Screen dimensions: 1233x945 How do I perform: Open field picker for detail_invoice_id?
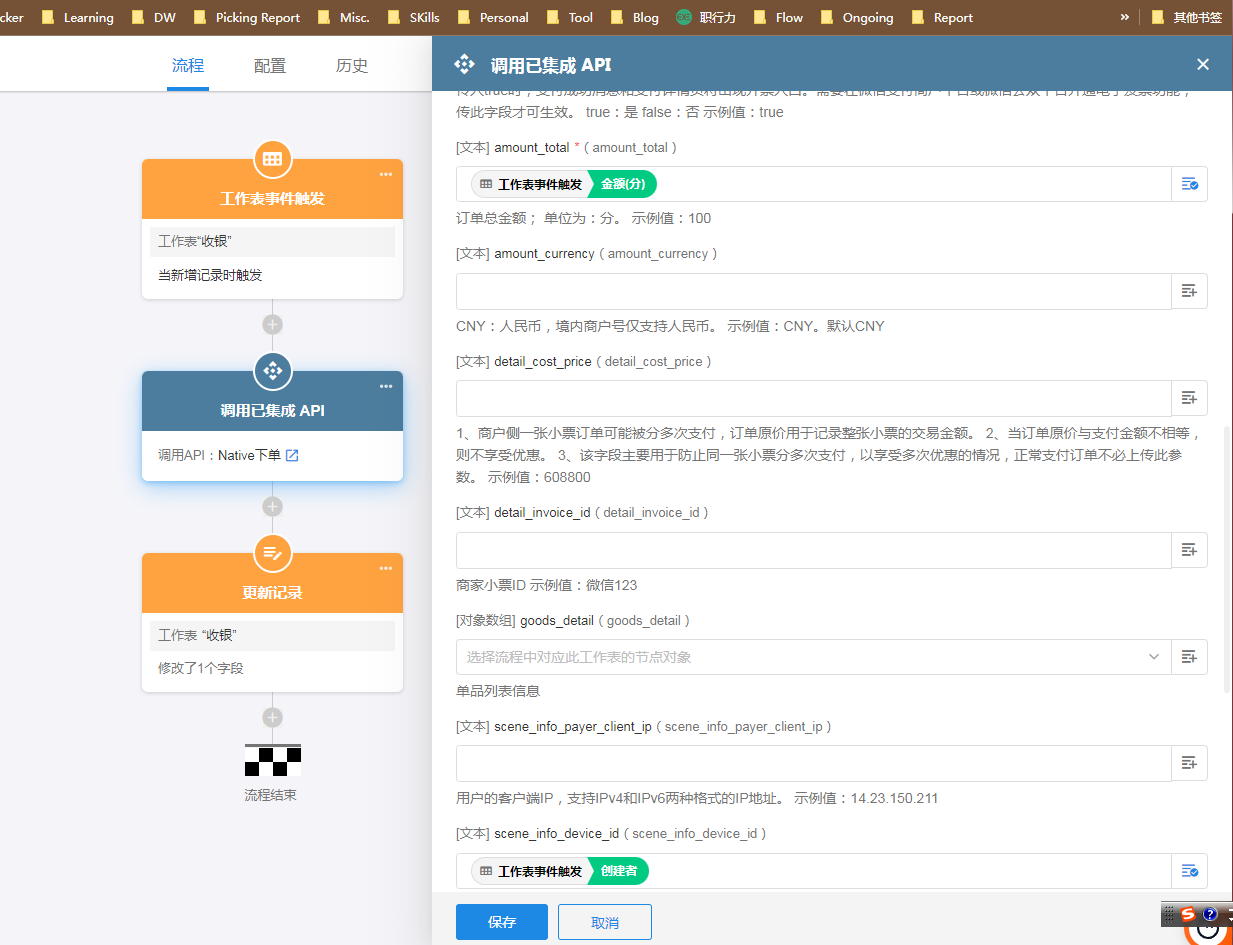(1189, 550)
